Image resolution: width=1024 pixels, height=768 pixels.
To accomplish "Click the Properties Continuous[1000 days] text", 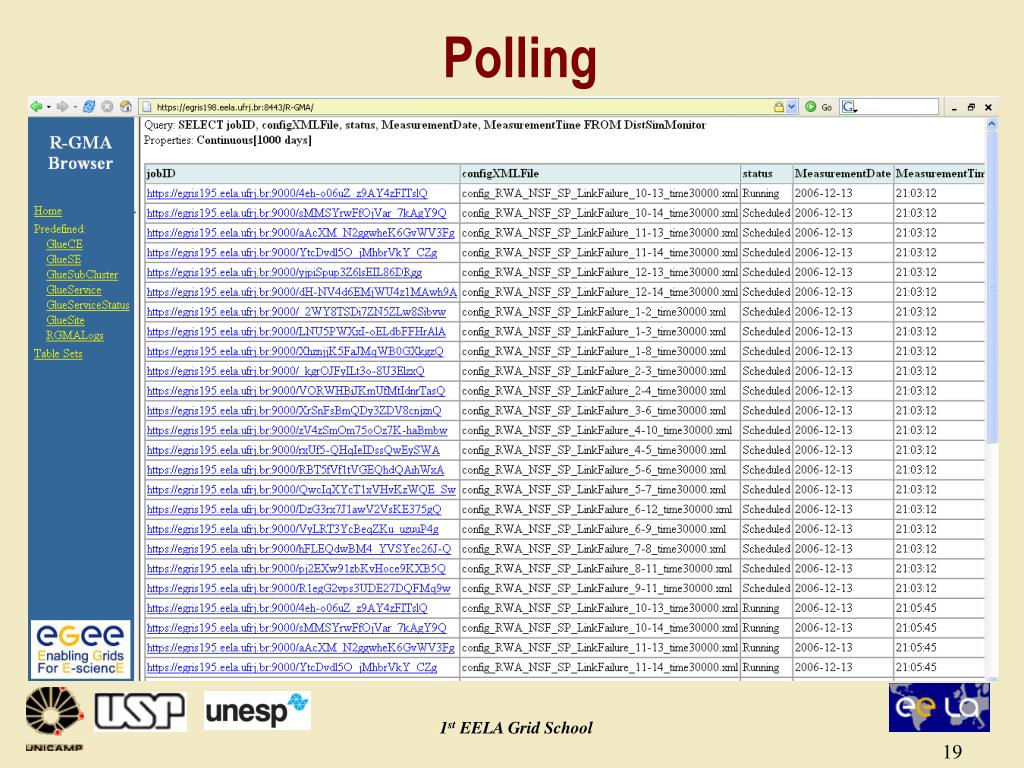I will click(x=228, y=140).
